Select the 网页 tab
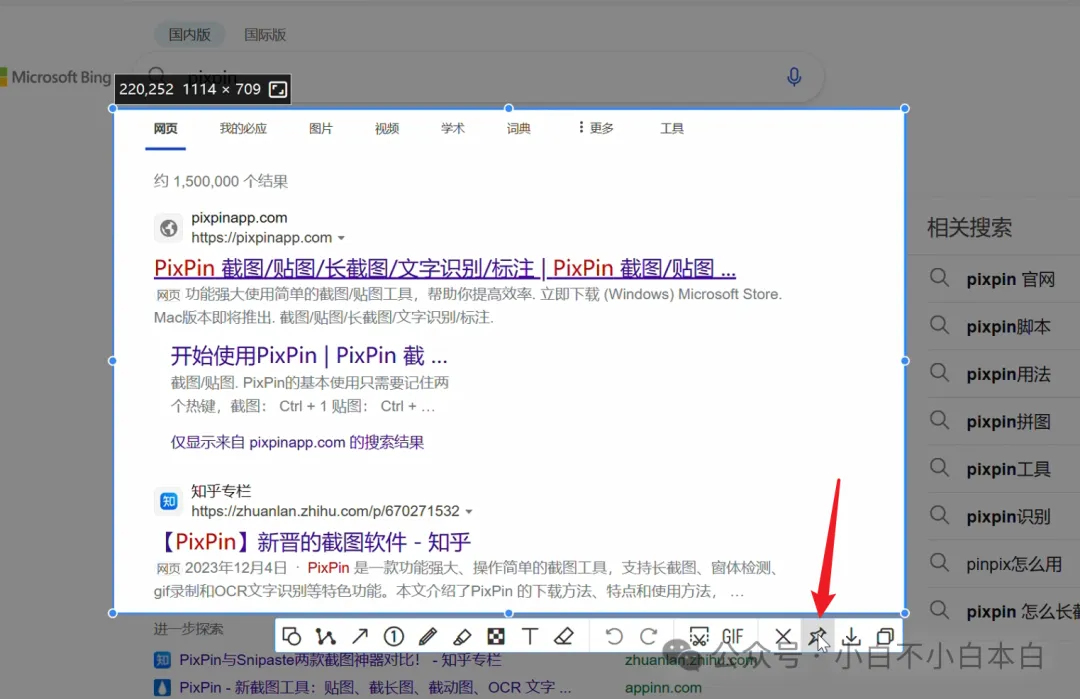The image size is (1080, 699). (x=165, y=128)
